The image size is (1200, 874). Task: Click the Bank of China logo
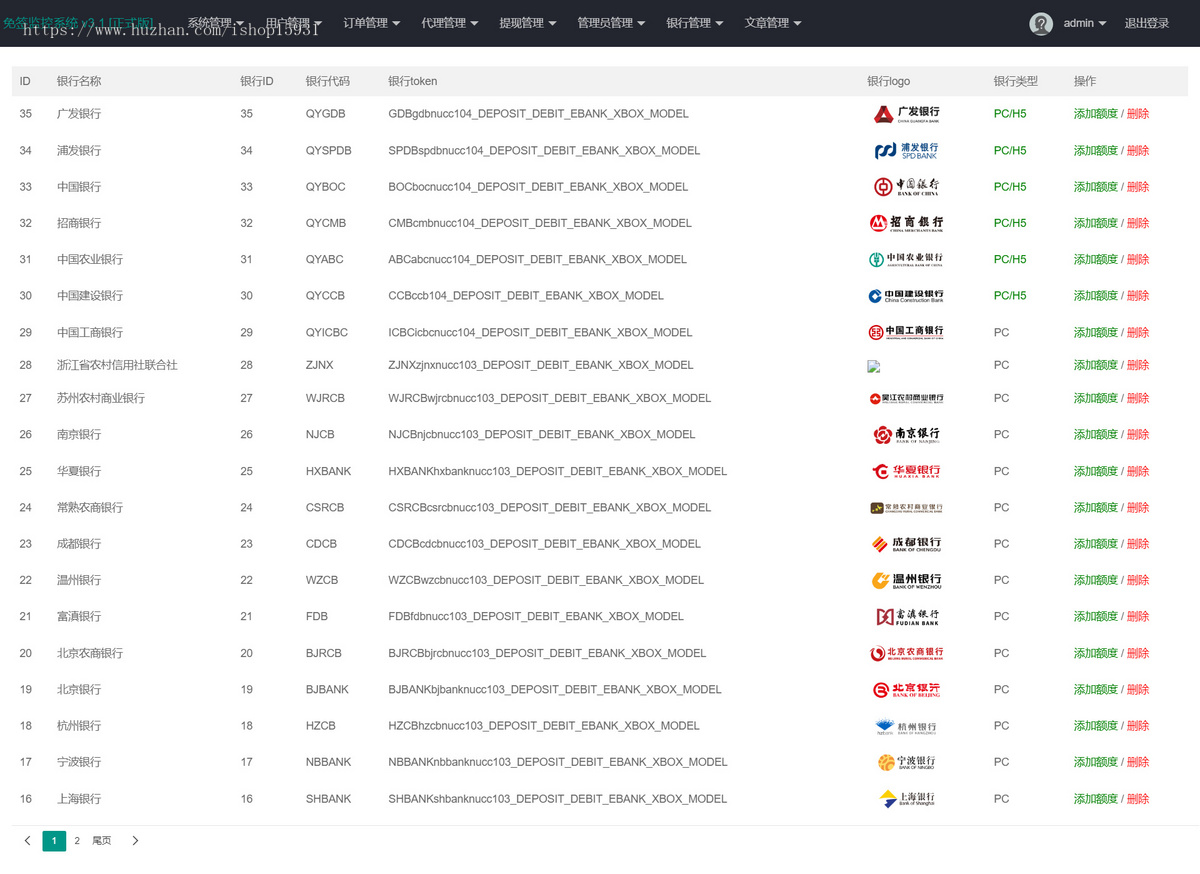coord(906,186)
